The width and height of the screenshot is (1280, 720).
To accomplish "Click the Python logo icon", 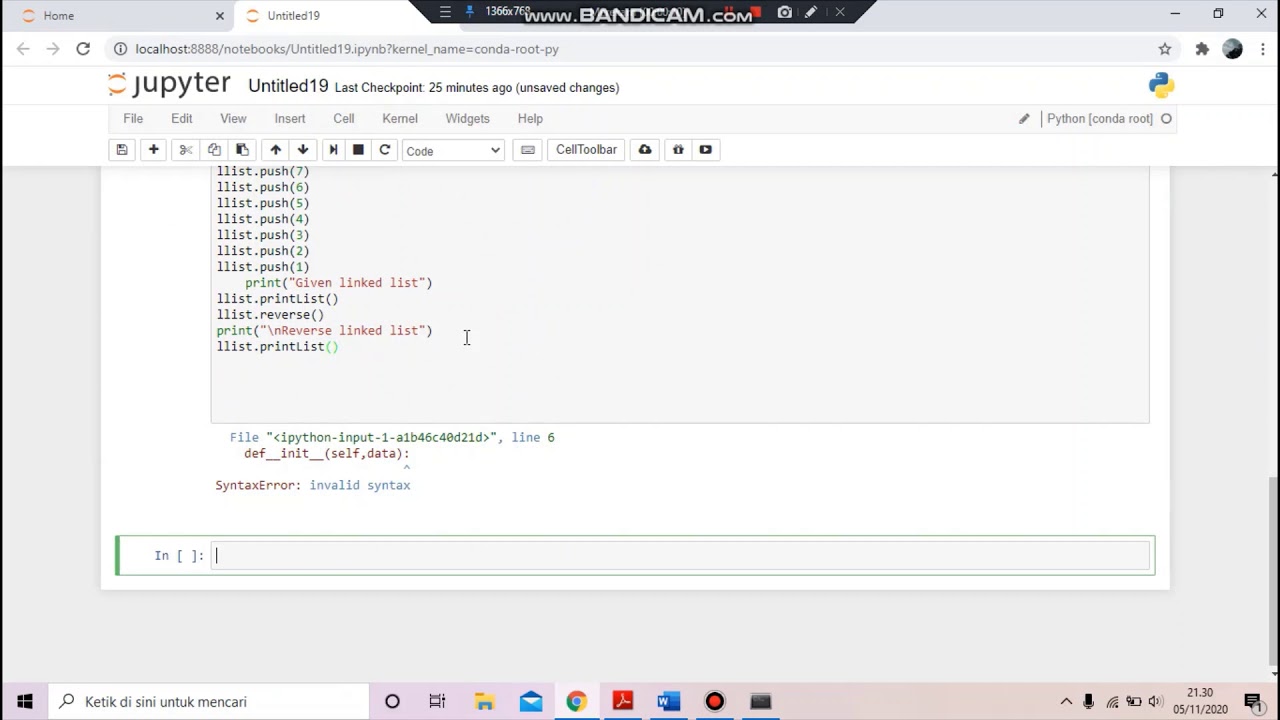I will [x=1161, y=85].
